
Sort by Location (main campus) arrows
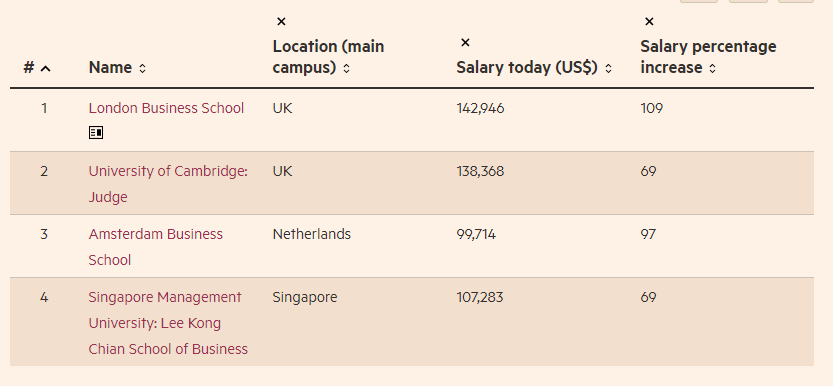(346, 68)
